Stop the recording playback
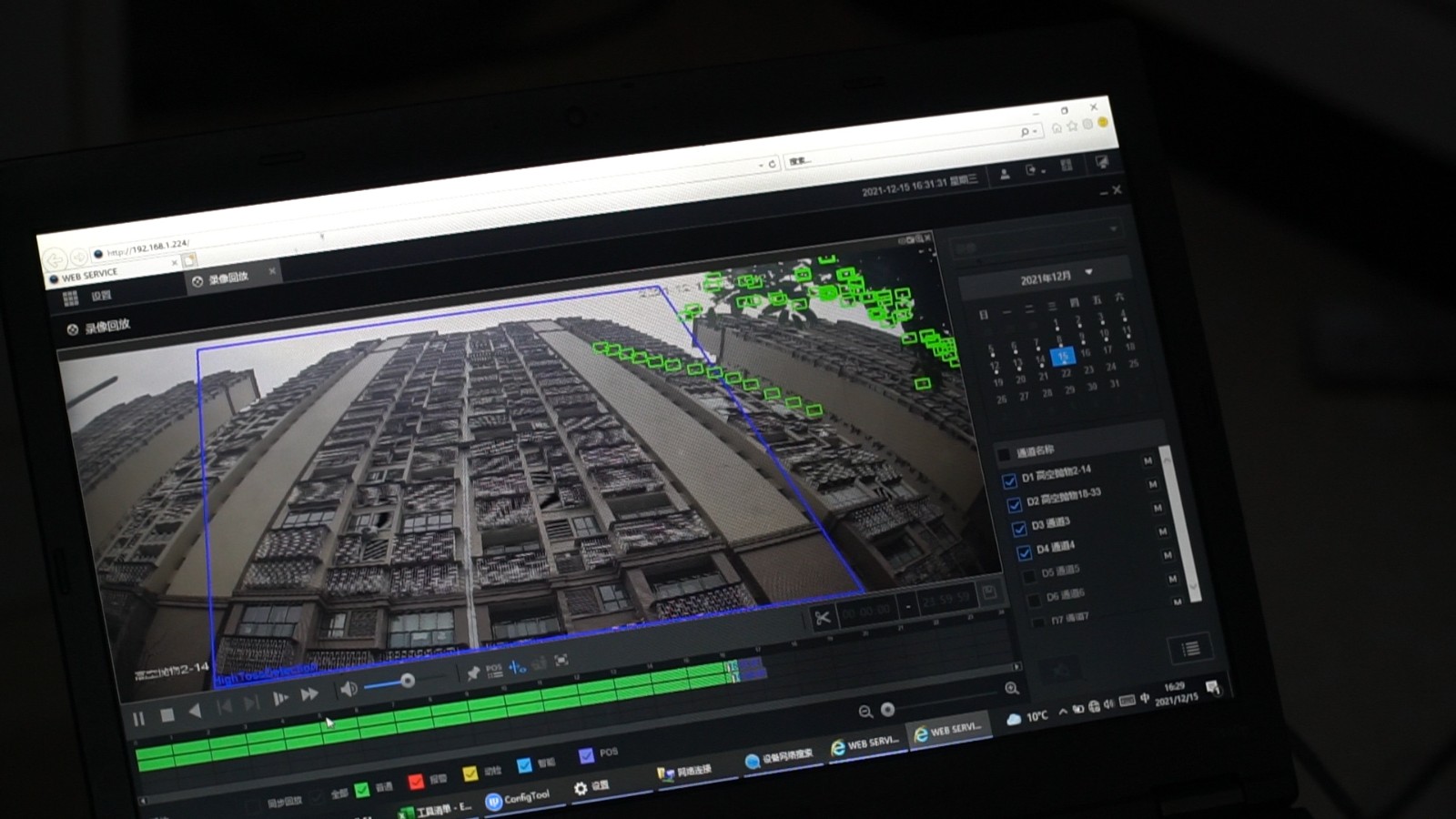This screenshot has height=819, width=1456. pyautogui.click(x=167, y=715)
